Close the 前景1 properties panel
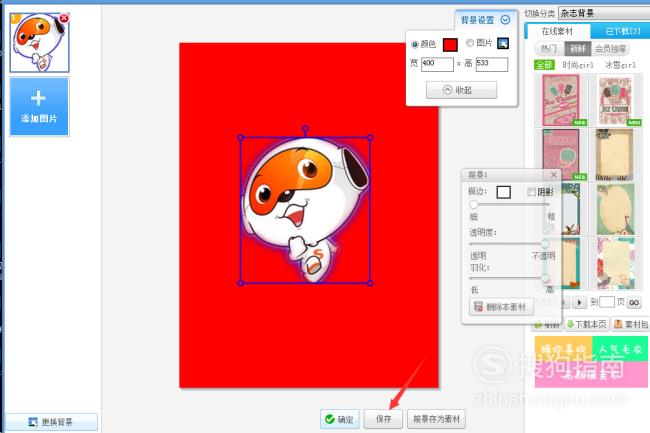 pos(553,175)
